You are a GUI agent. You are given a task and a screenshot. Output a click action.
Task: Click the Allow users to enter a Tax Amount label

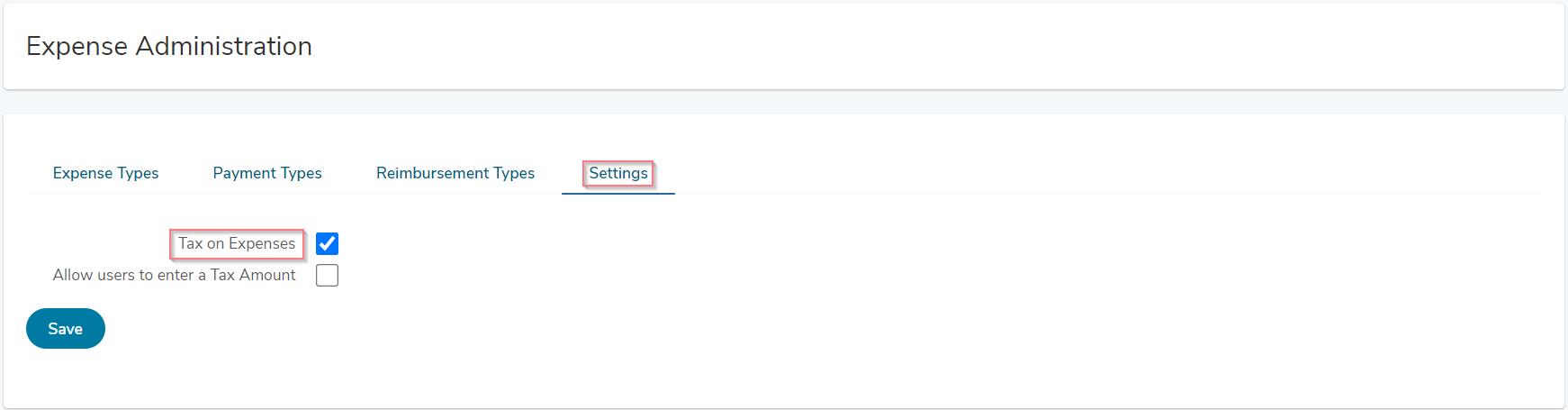coord(175,275)
